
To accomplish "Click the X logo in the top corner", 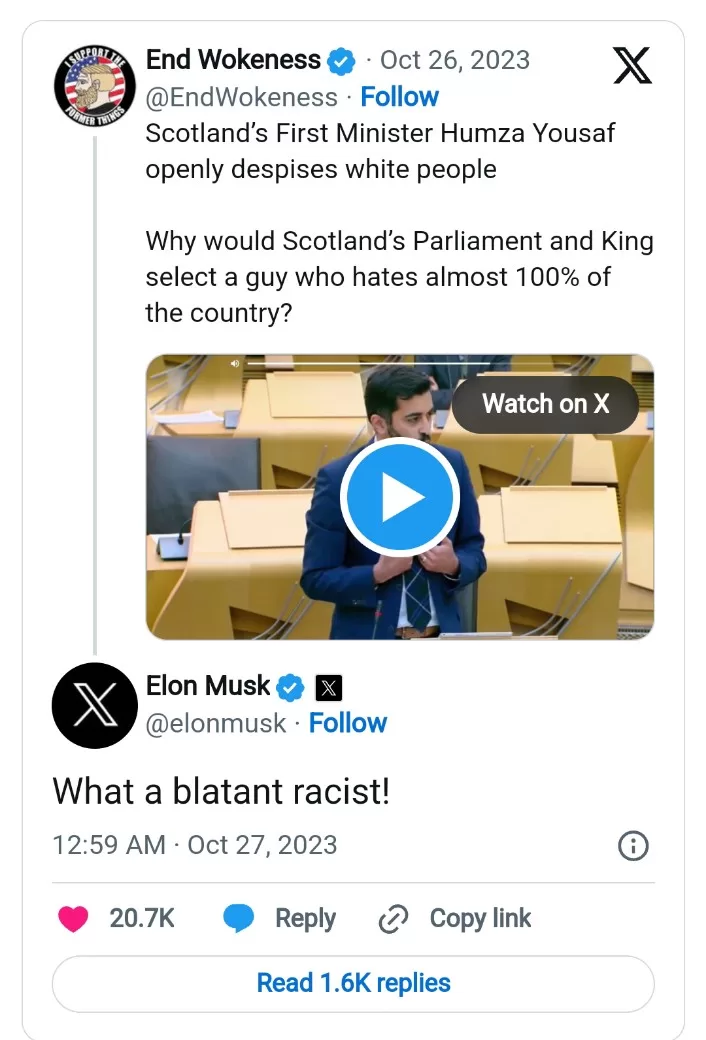I will coord(631,65).
